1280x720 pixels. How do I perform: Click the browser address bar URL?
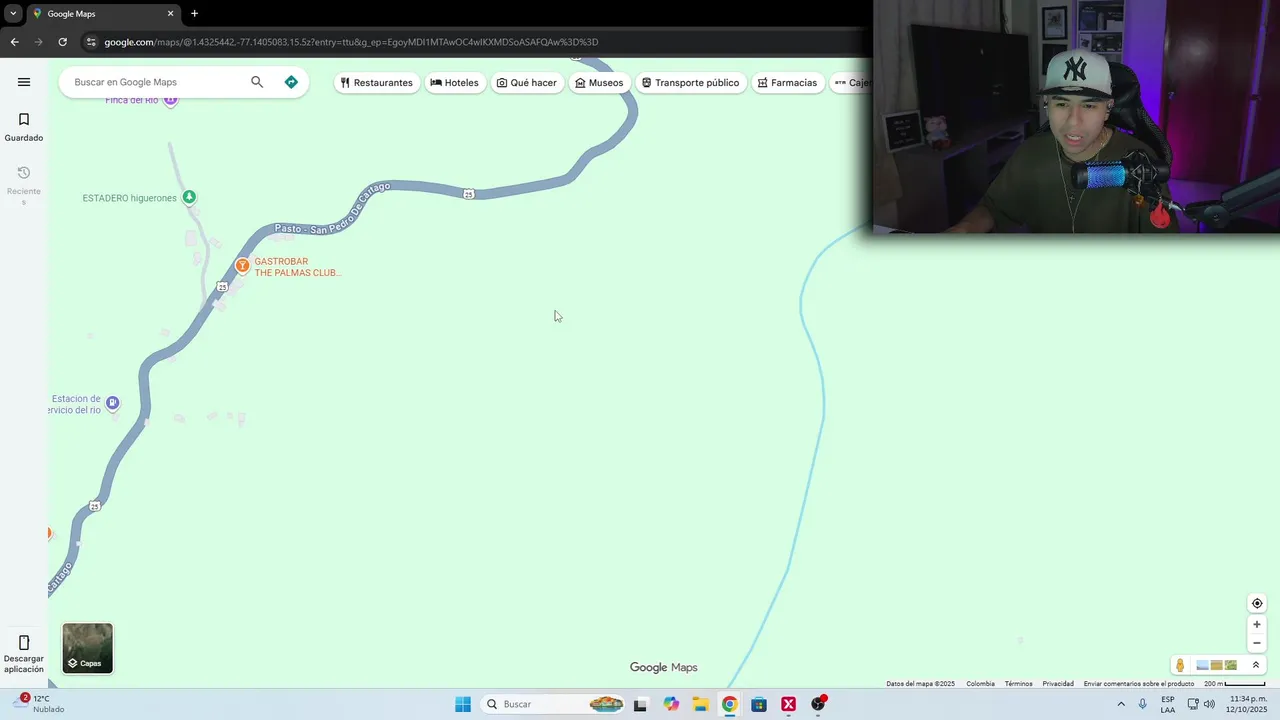click(x=351, y=42)
